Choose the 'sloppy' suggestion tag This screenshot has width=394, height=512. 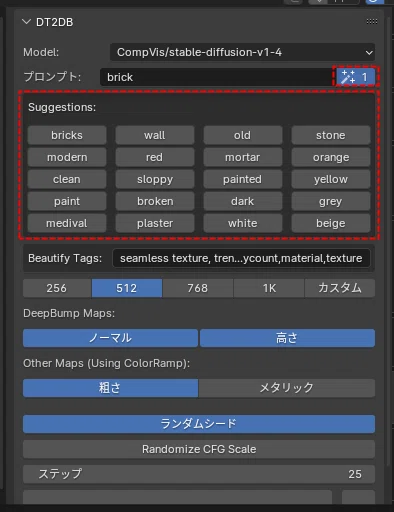pyautogui.click(x=155, y=179)
